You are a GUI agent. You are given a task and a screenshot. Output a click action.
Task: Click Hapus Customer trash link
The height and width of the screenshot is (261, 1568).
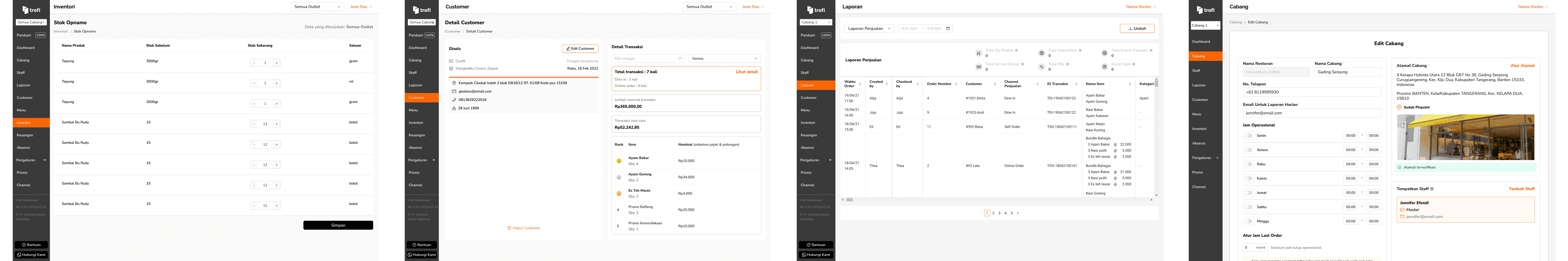524,228
